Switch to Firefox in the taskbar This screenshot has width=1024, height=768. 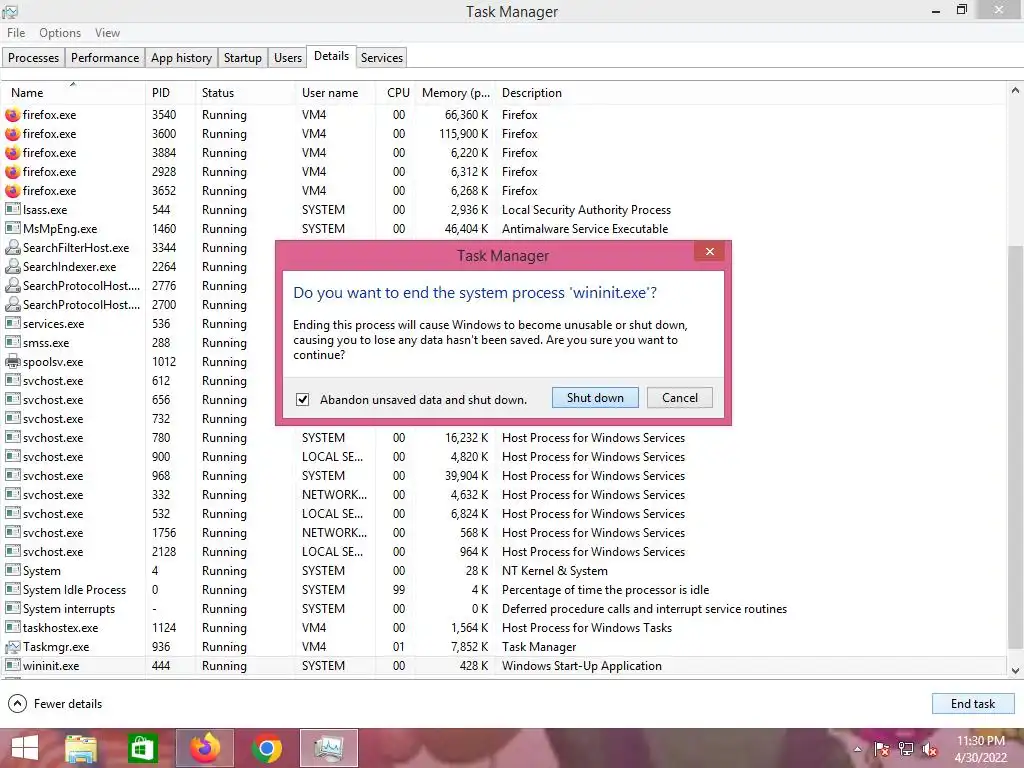pos(204,748)
